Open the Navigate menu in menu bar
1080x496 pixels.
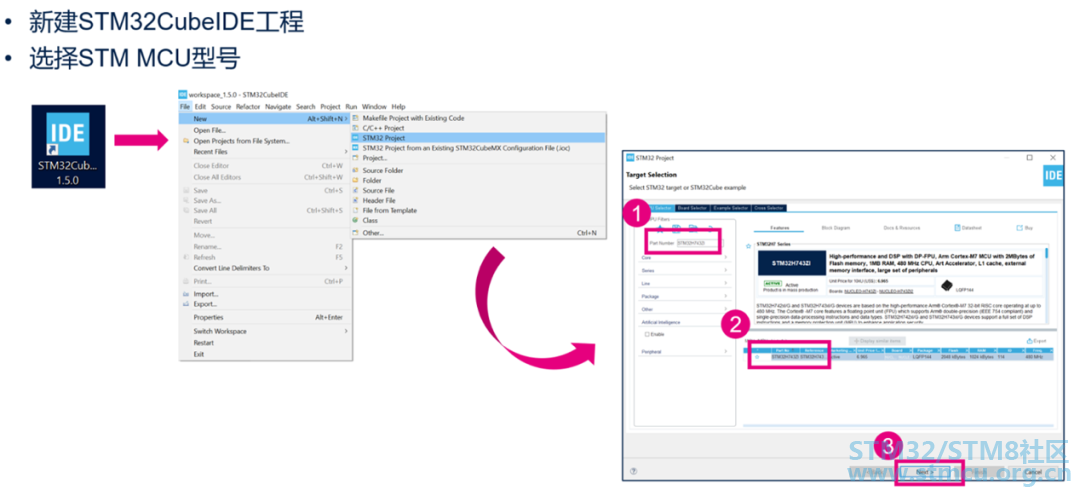[278, 106]
